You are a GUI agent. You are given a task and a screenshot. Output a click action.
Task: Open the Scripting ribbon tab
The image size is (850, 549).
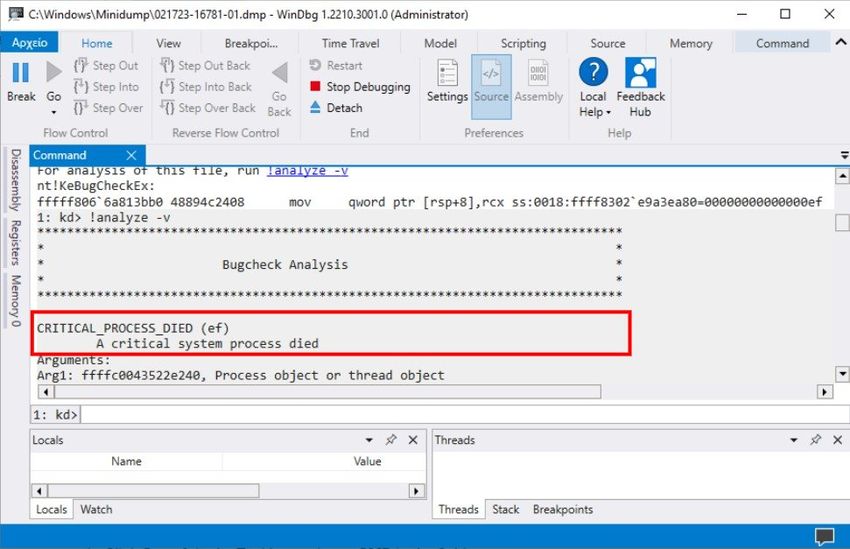pos(523,43)
